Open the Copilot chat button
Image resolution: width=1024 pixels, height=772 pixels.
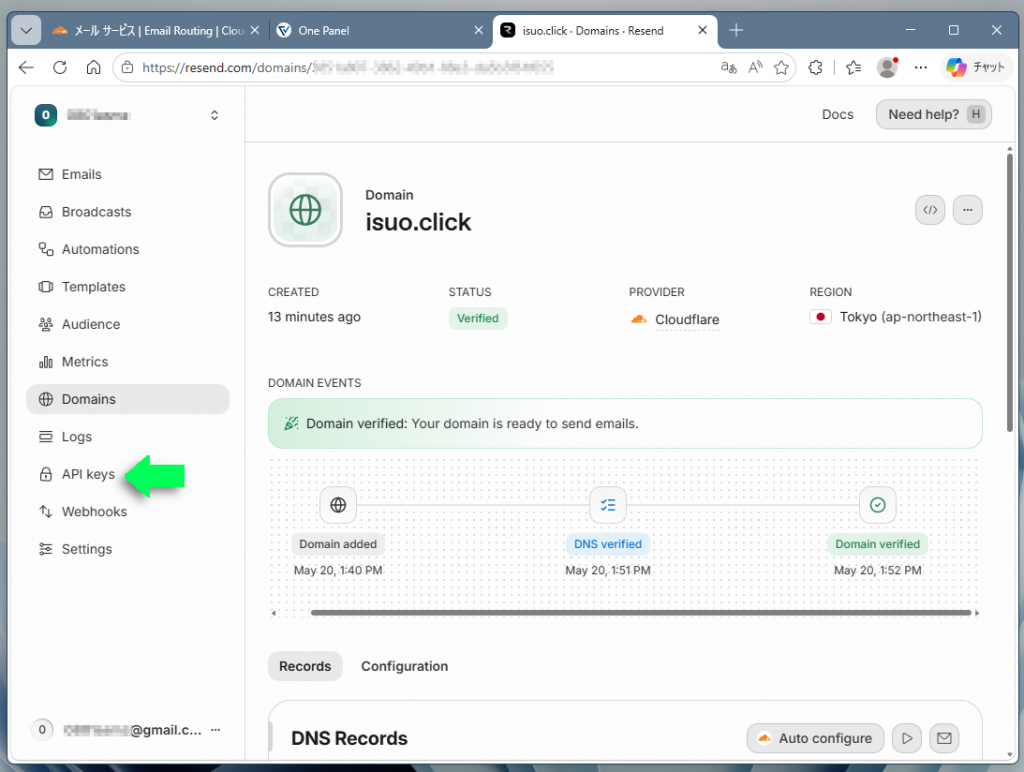click(x=976, y=67)
